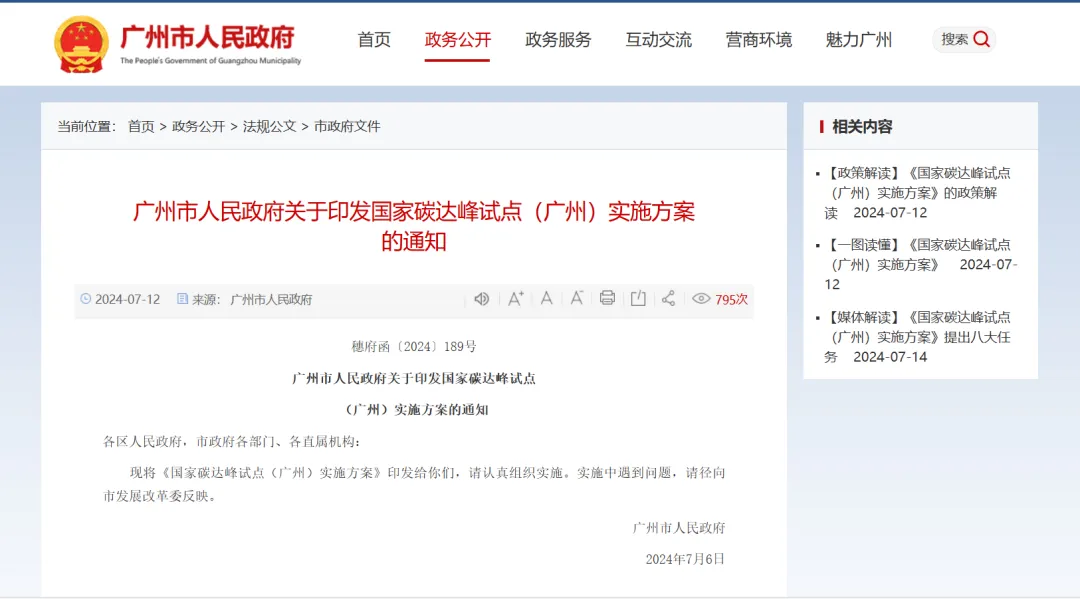1080x599 pixels.
Task: Print the article via printer icon
Action: pyautogui.click(x=607, y=298)
